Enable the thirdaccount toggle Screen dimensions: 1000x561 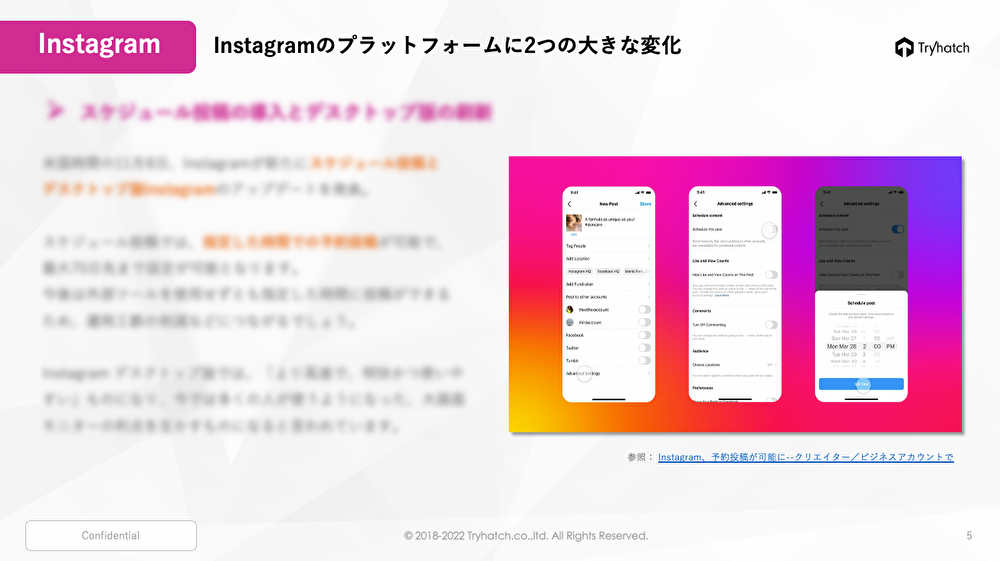(x=645, y=323)
